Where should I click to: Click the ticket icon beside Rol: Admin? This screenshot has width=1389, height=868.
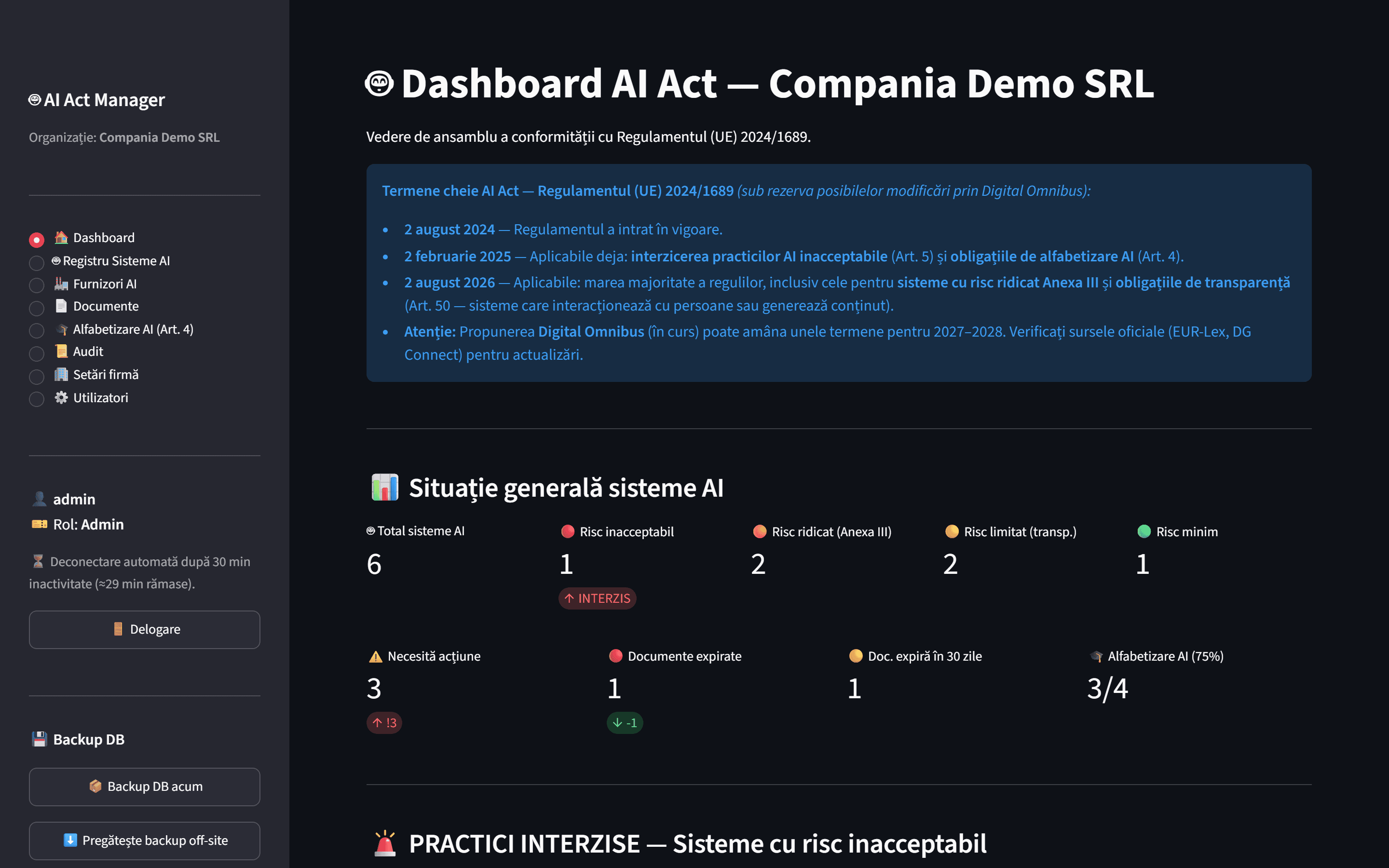[x=39, y=524]
